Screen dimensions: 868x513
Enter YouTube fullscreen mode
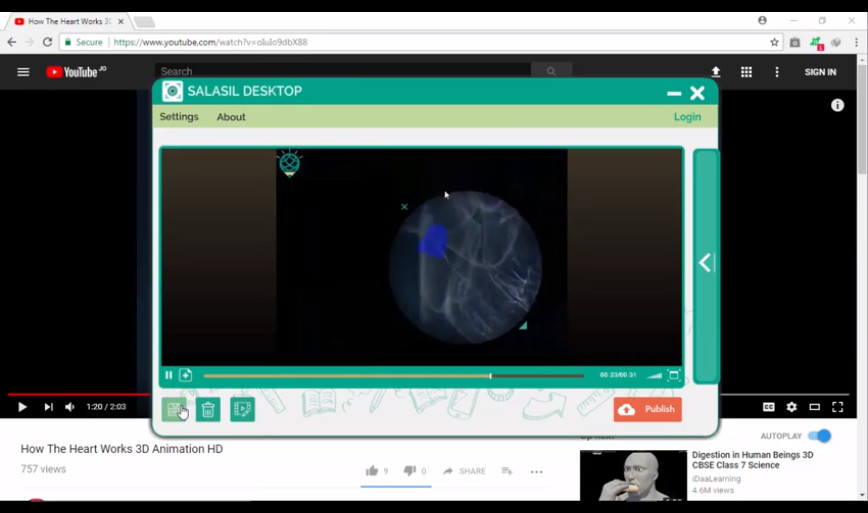pyautogui.click(x=838, y=407)
